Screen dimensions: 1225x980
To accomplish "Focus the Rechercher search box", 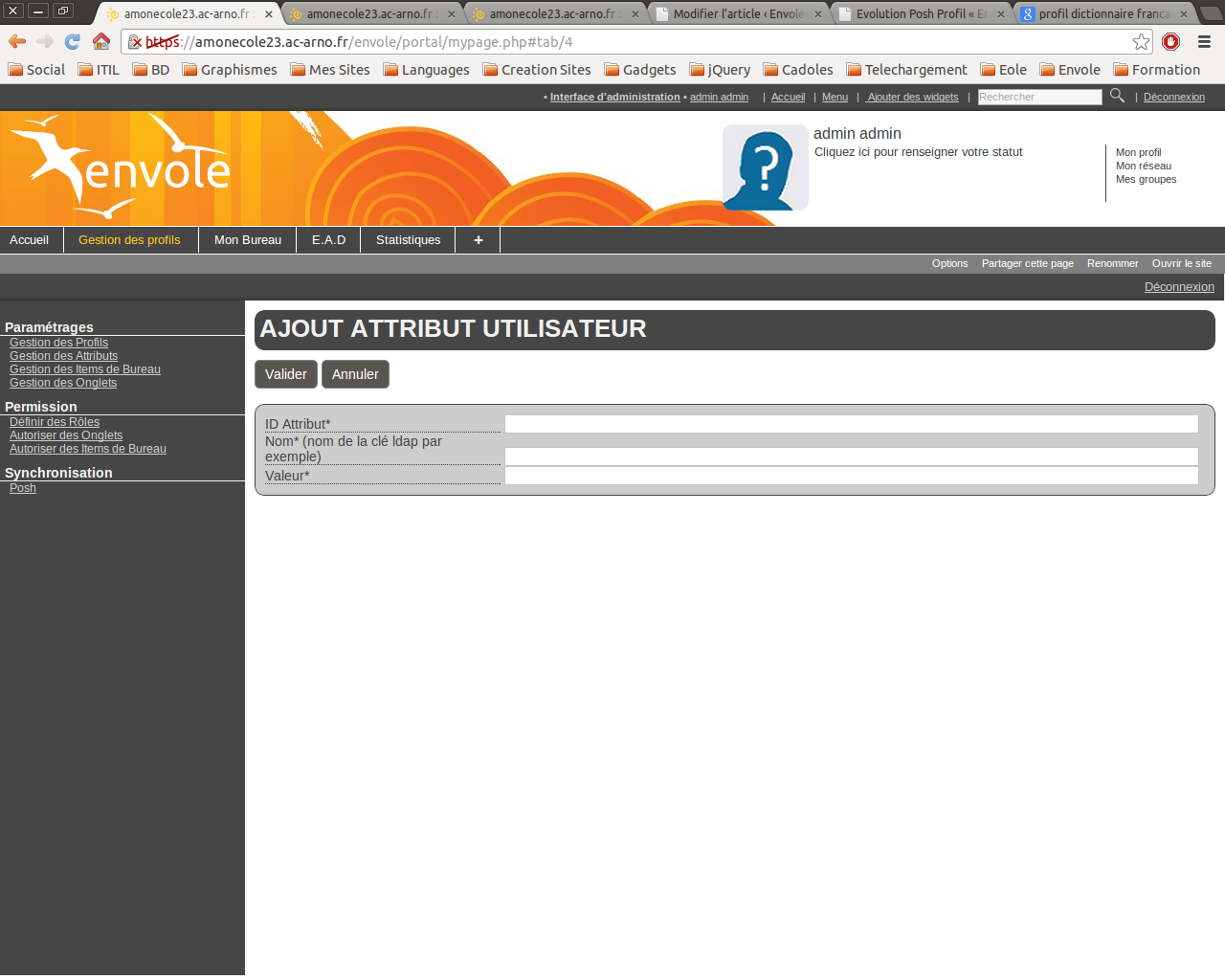I will (1039, 97).
